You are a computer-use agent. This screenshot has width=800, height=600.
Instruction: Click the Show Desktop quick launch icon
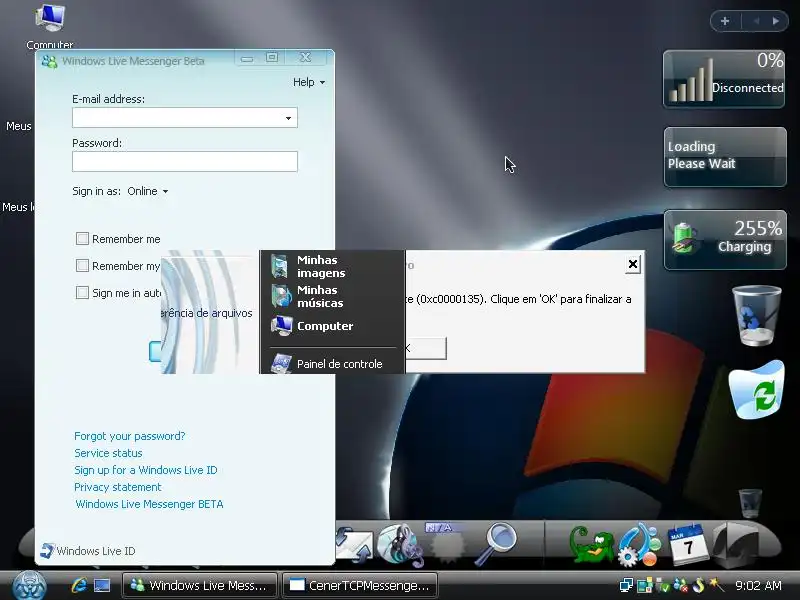[x=102, y=585]
